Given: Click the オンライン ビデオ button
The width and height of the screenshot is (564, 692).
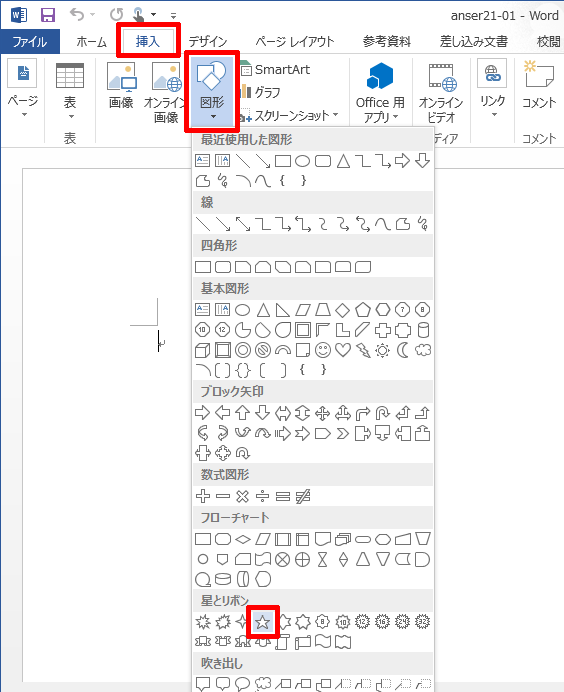Looking at the screenshot, I should pyautogui.click(x=441, y=93).
